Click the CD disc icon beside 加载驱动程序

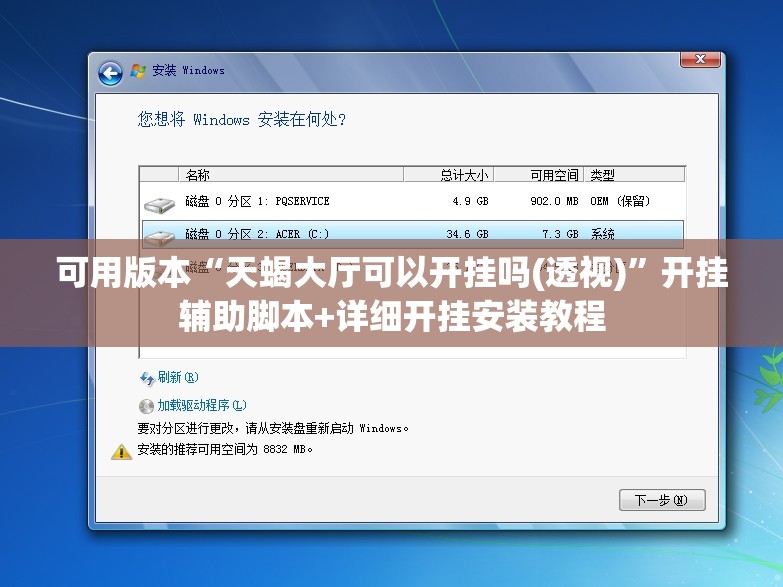coord(146,406)
